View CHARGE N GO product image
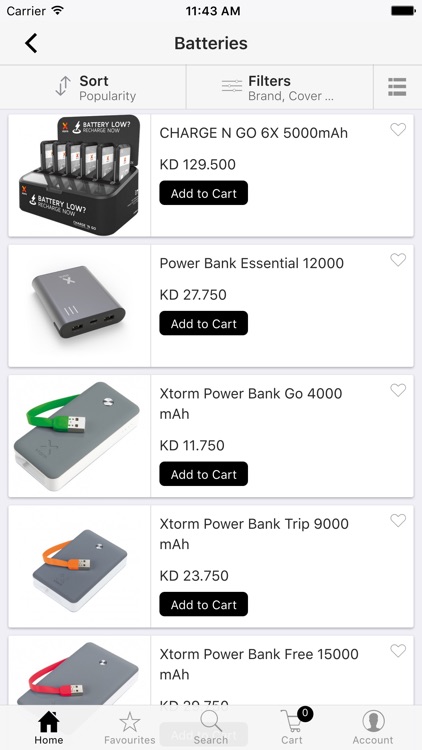This screenshot has width=422, height=750. pos(79,175)
